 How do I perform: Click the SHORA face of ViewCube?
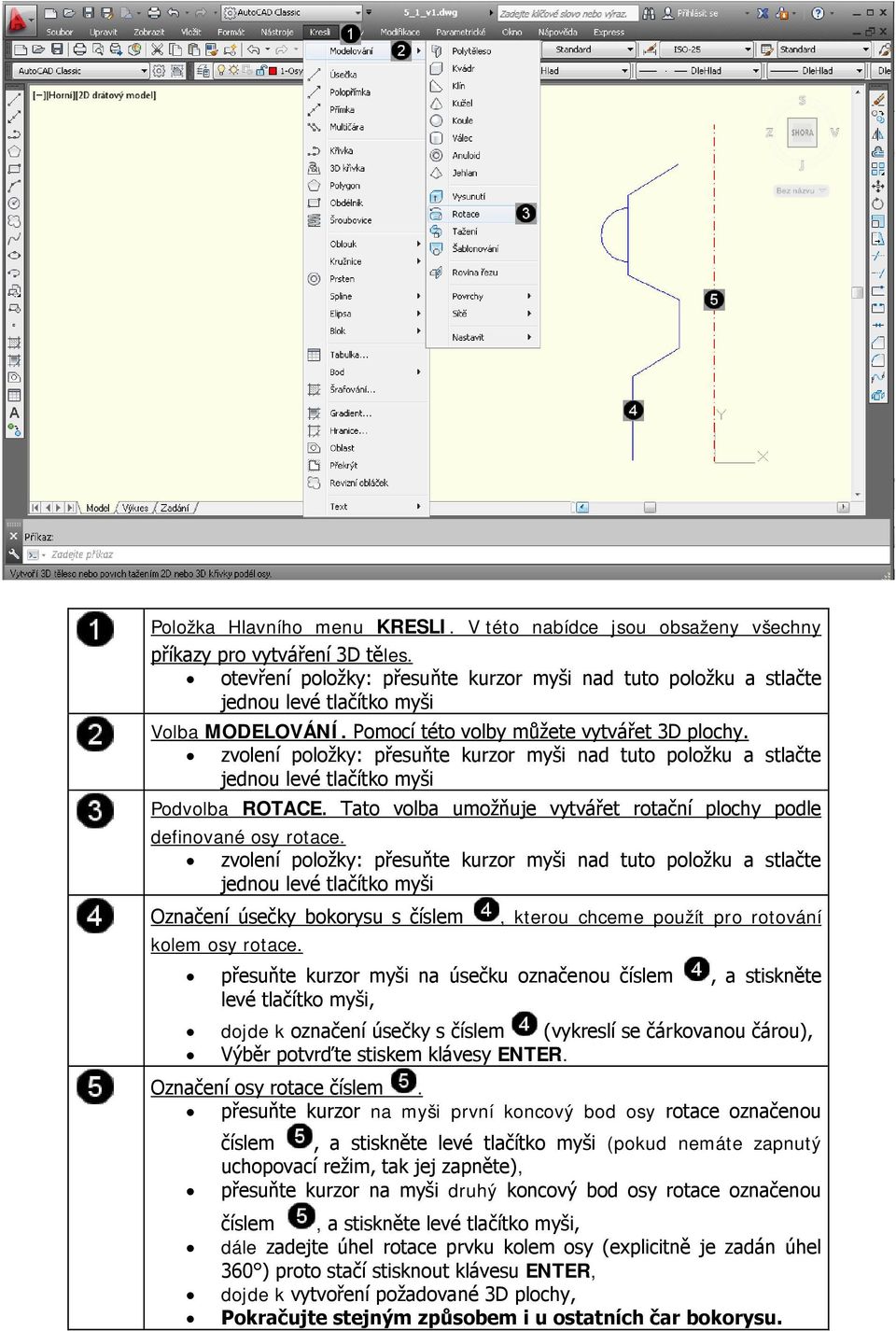(803, 133)
